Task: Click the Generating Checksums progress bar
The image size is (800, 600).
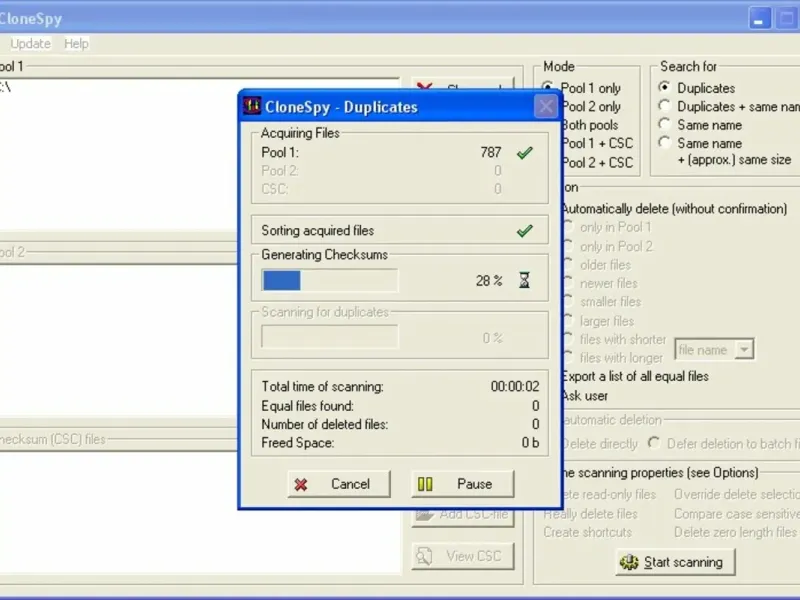Action: click(330, 281)
